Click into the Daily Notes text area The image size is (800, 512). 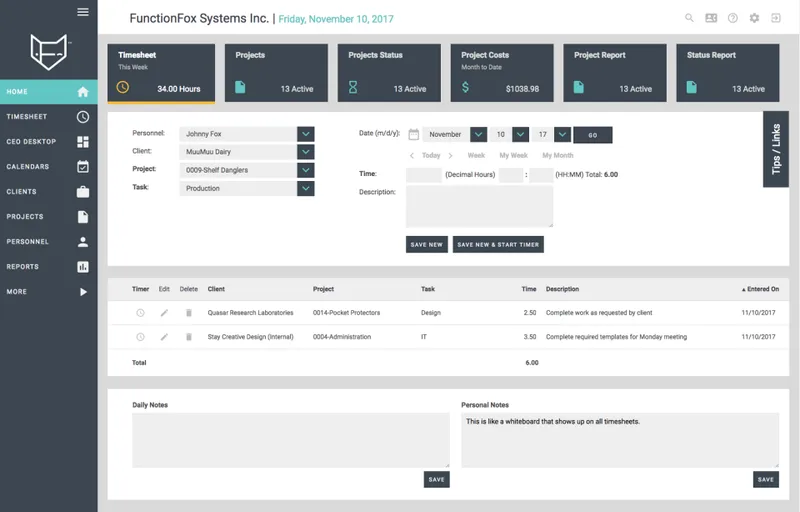point(291,440)
